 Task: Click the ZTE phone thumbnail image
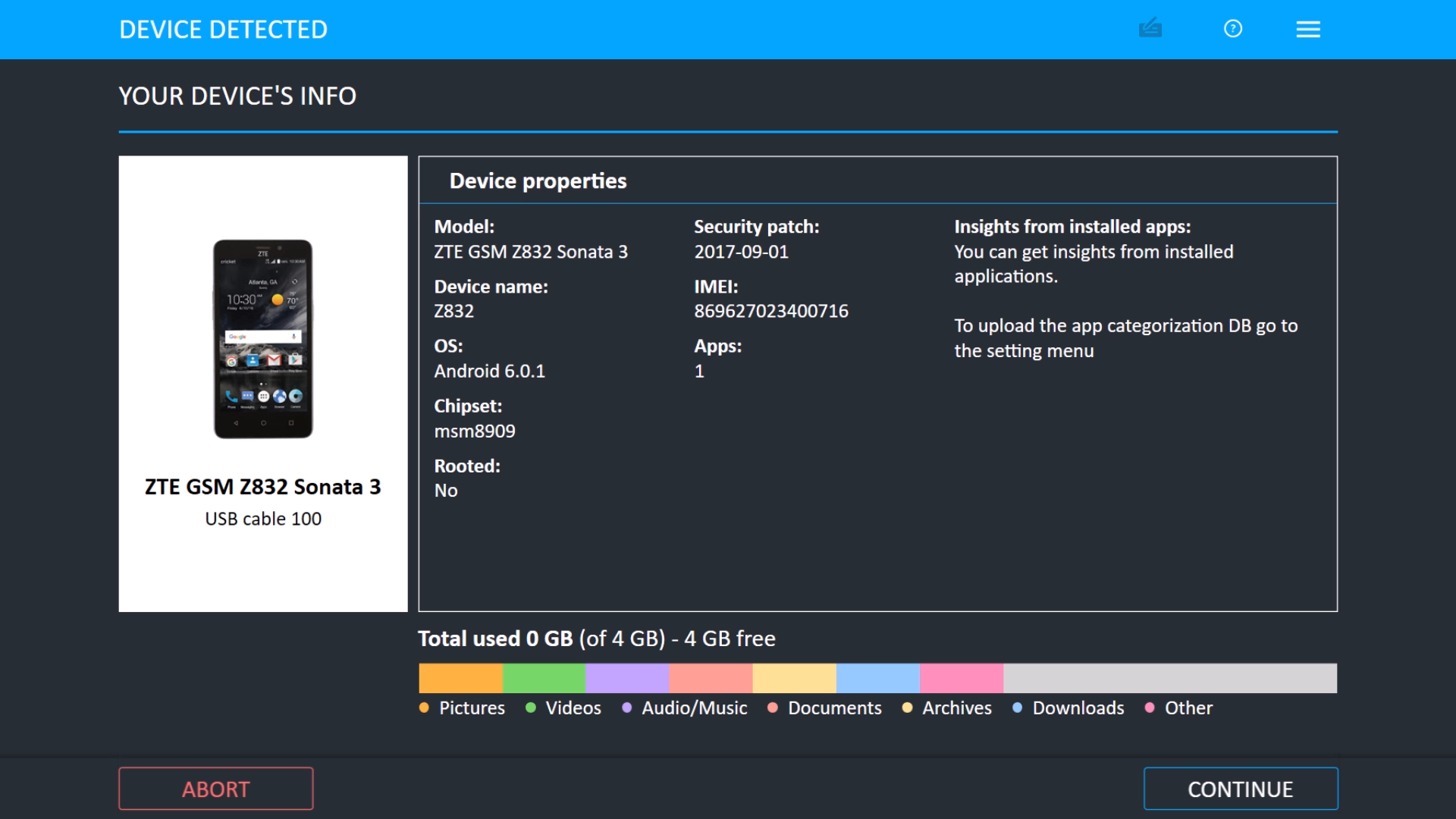click(x=263, y=339)
